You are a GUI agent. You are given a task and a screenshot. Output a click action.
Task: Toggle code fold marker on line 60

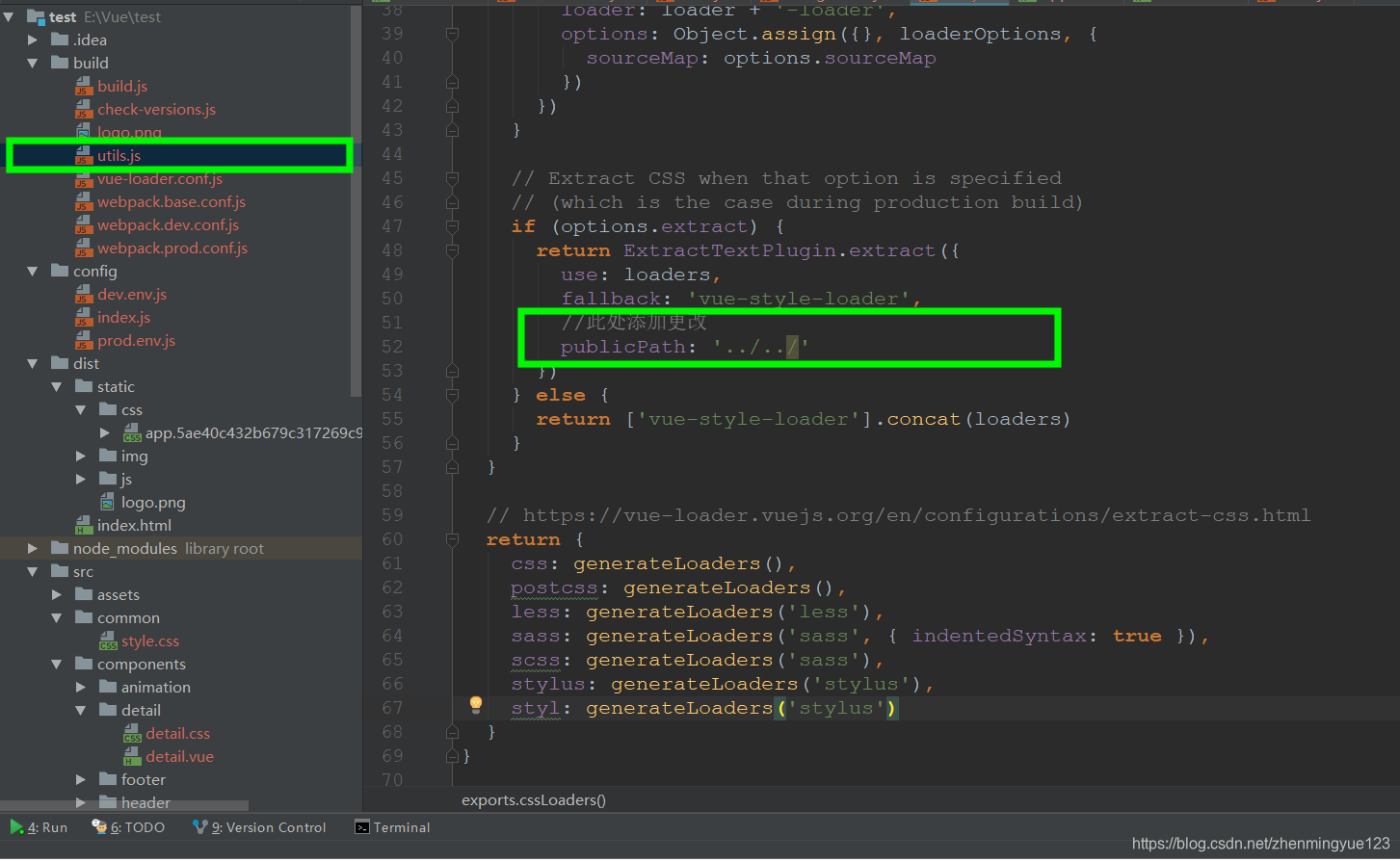452,539
